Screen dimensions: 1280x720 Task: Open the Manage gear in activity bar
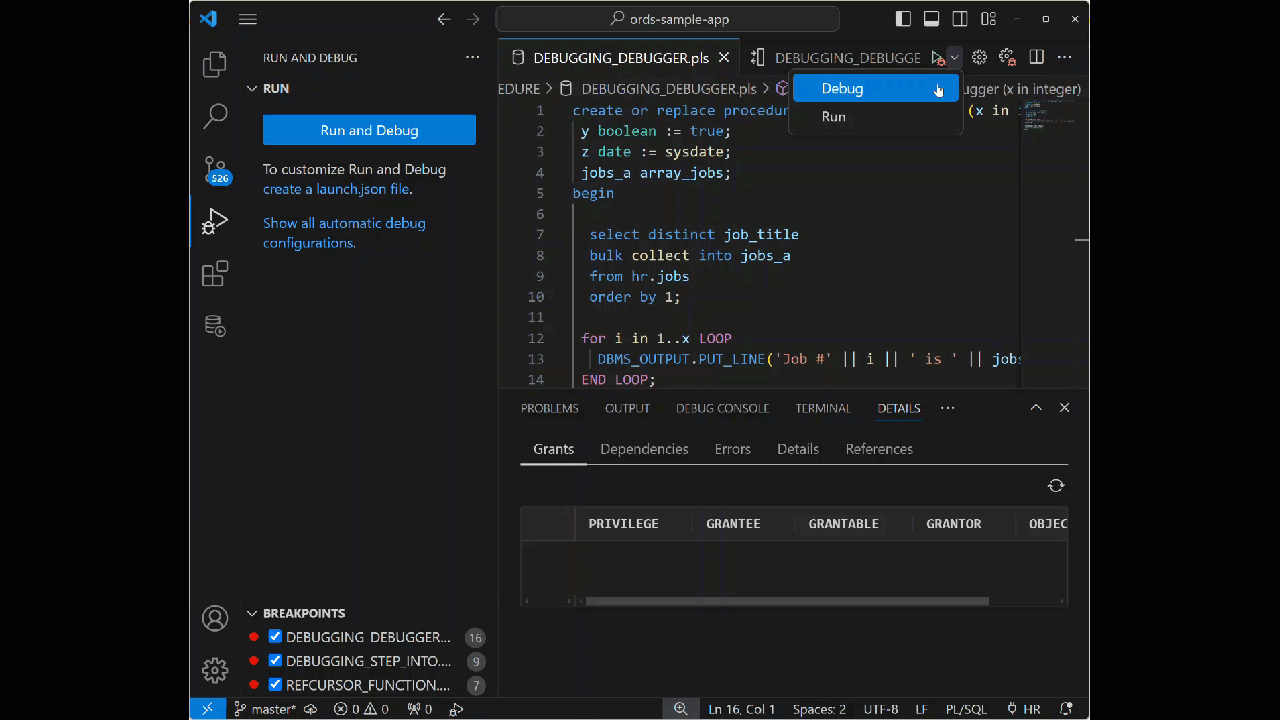(215, 670)
